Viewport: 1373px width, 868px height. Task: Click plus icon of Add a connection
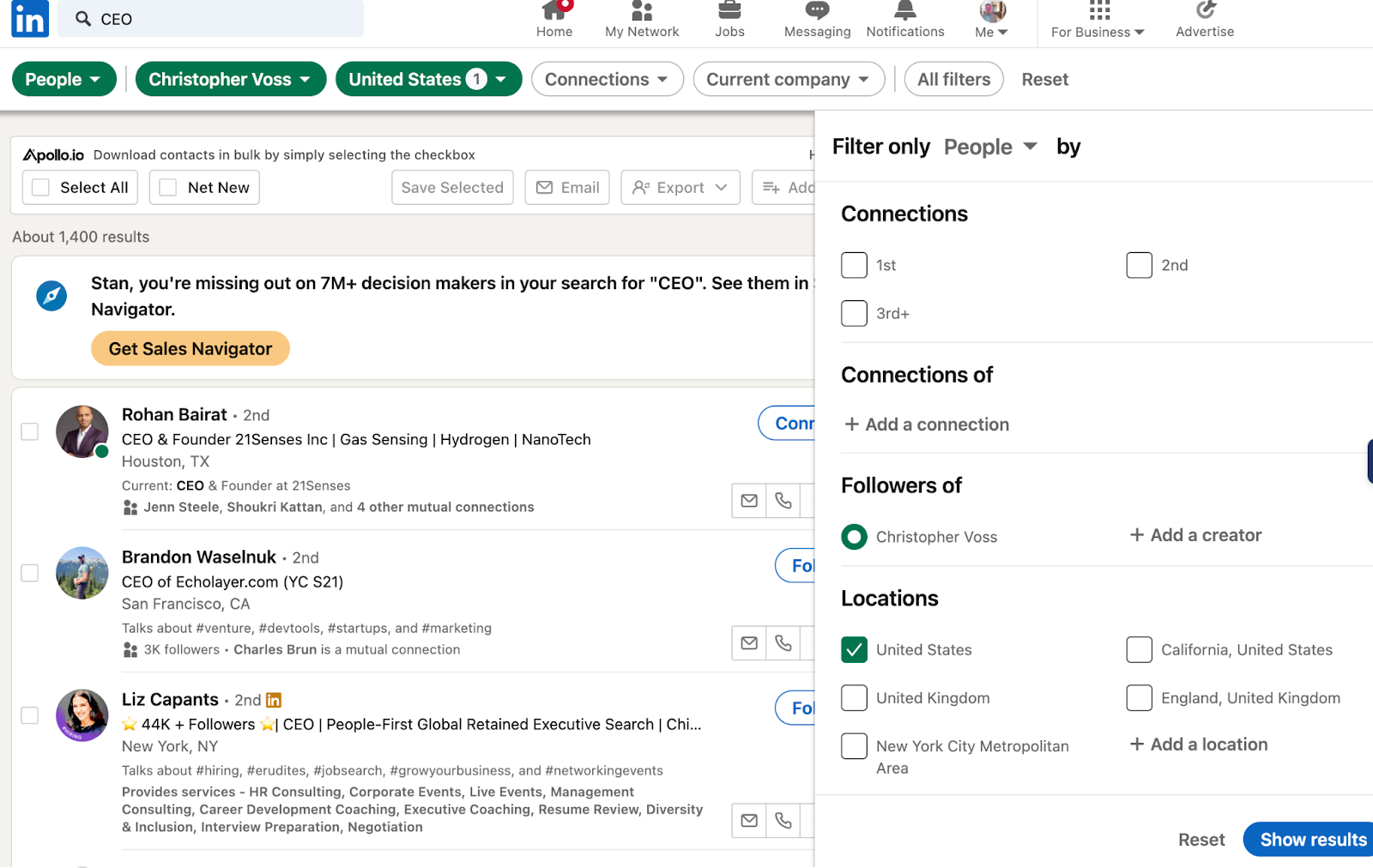point(851,424)
